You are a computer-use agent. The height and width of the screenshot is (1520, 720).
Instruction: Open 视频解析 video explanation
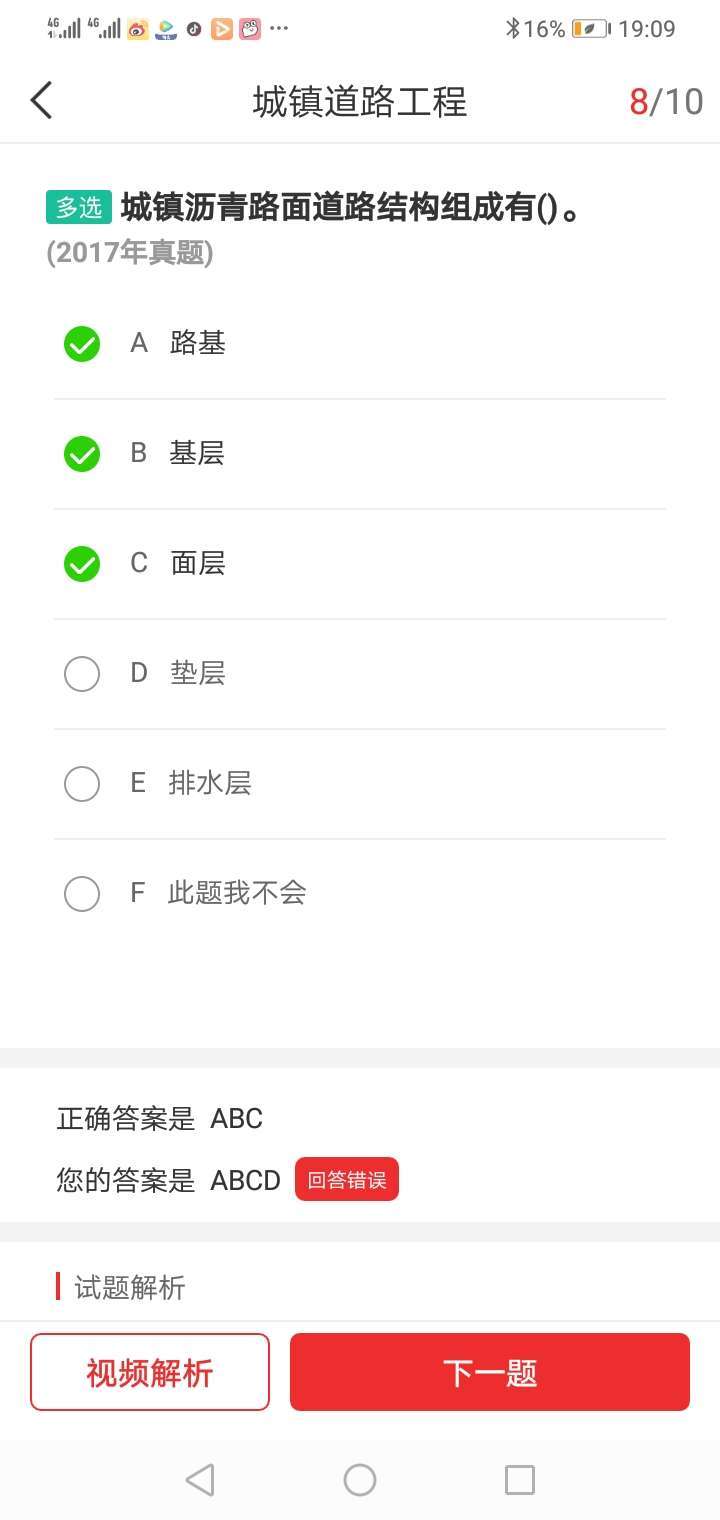click(x=150, y=1372)
